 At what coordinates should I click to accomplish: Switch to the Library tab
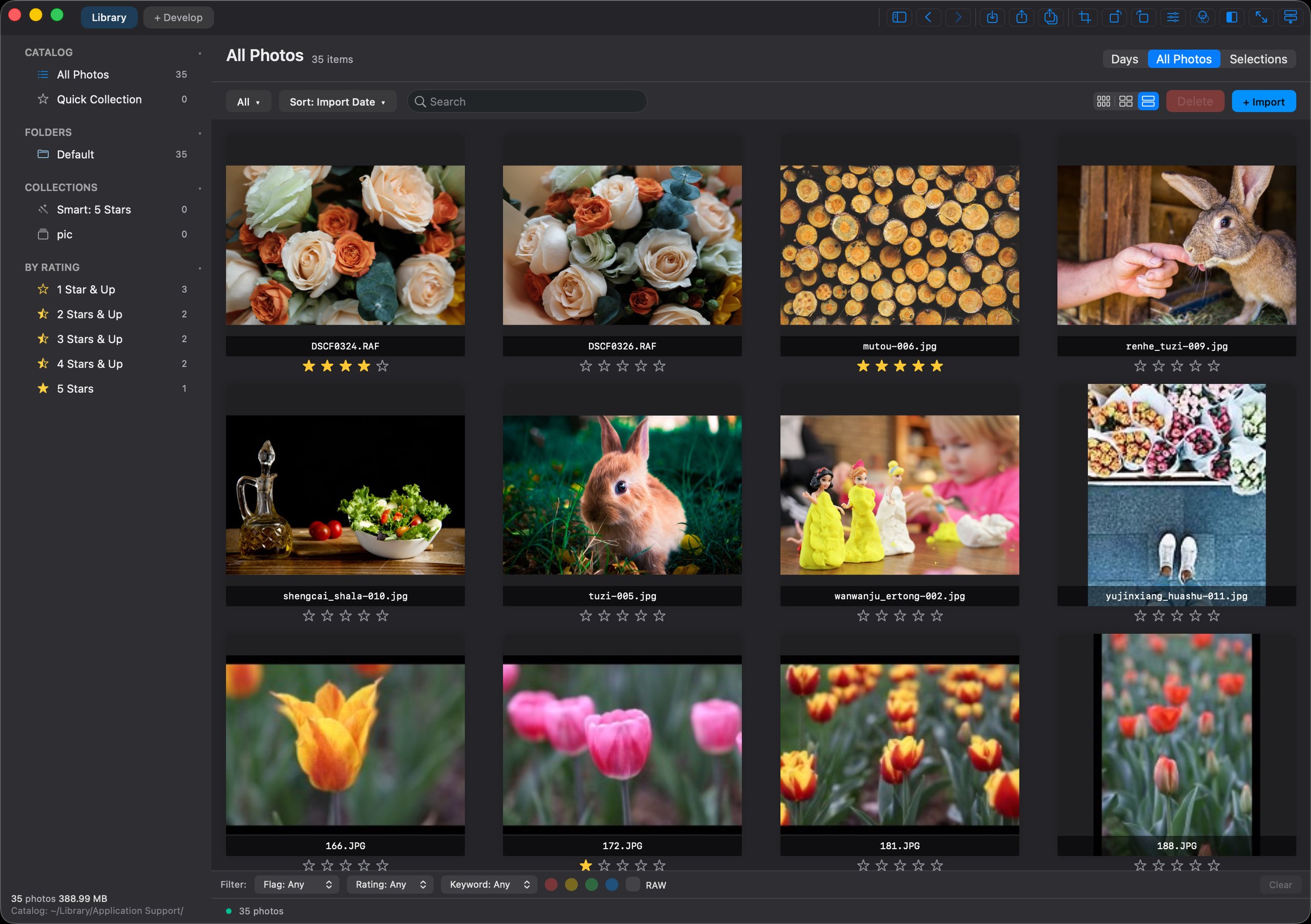(x=109, y=17)
